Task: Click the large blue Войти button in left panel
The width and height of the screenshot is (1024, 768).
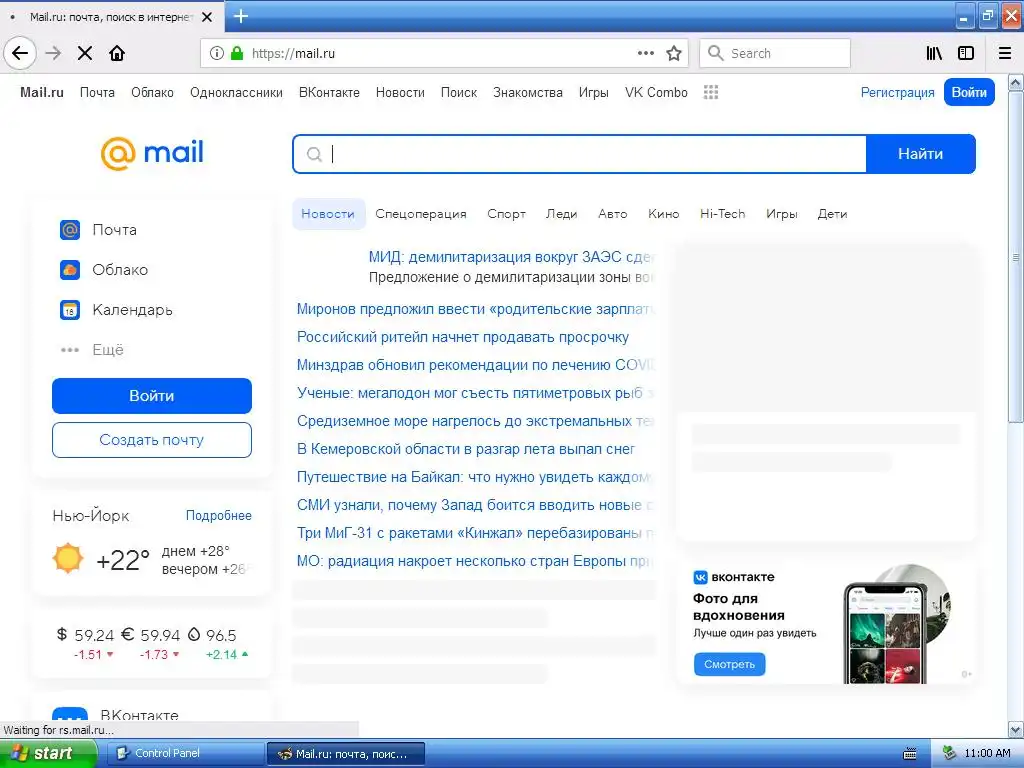Action: [152, 396]
